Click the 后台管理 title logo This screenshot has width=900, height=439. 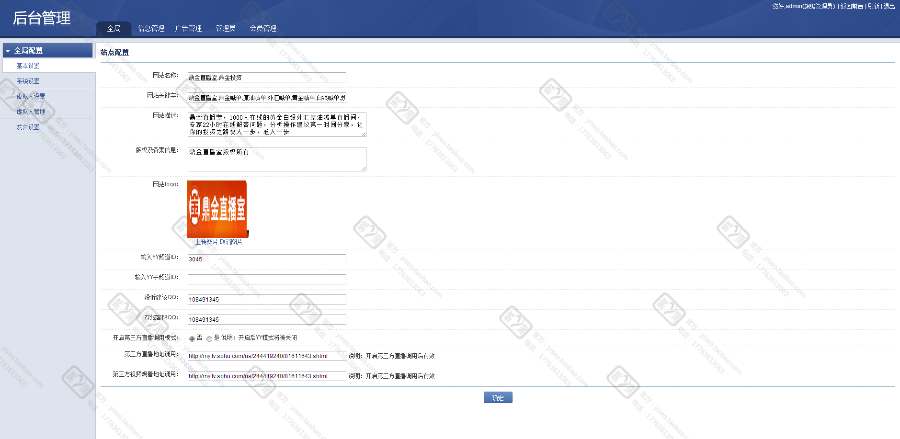[42, 18]
